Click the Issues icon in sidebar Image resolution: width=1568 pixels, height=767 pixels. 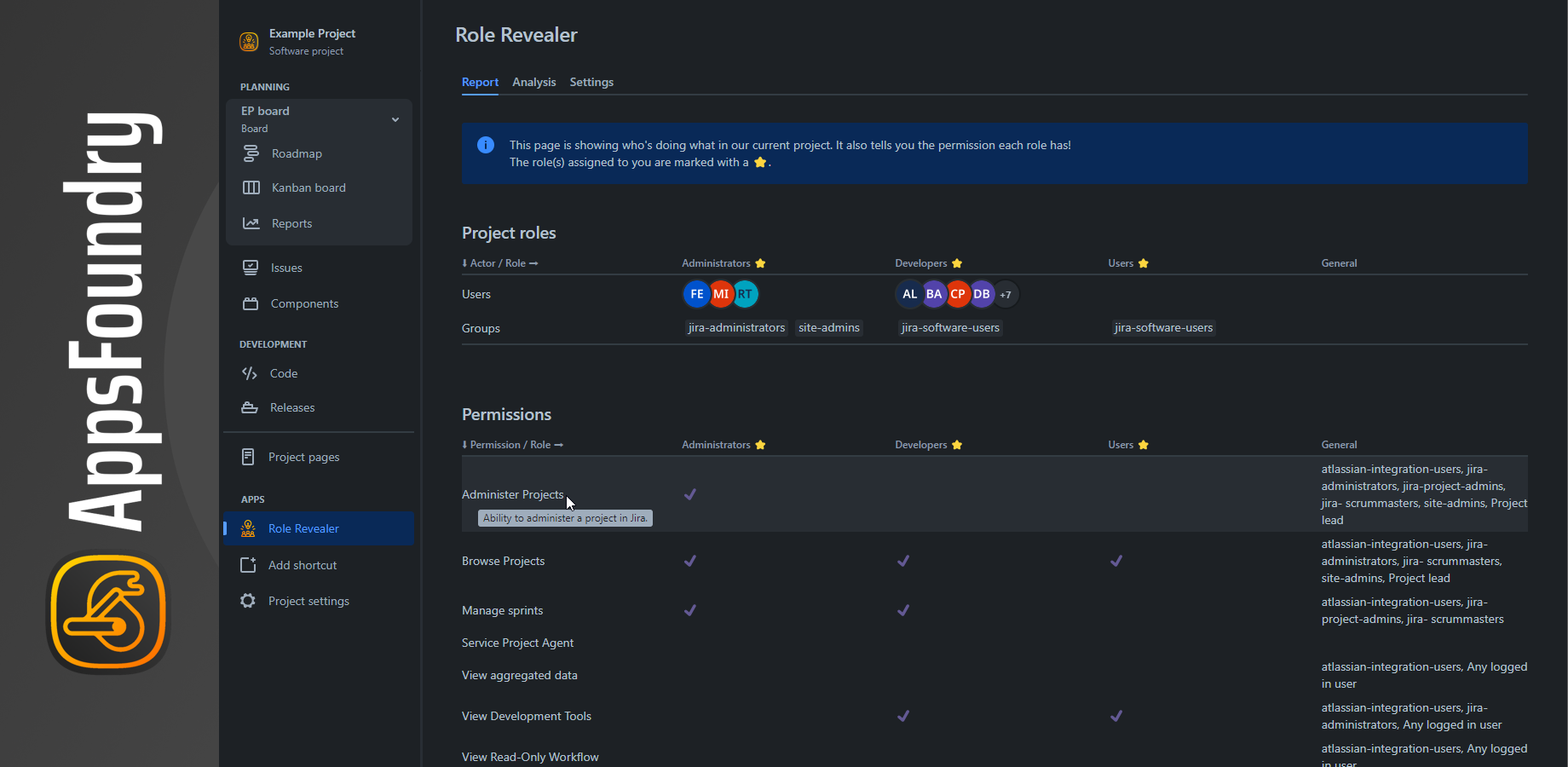click(251, 268)
